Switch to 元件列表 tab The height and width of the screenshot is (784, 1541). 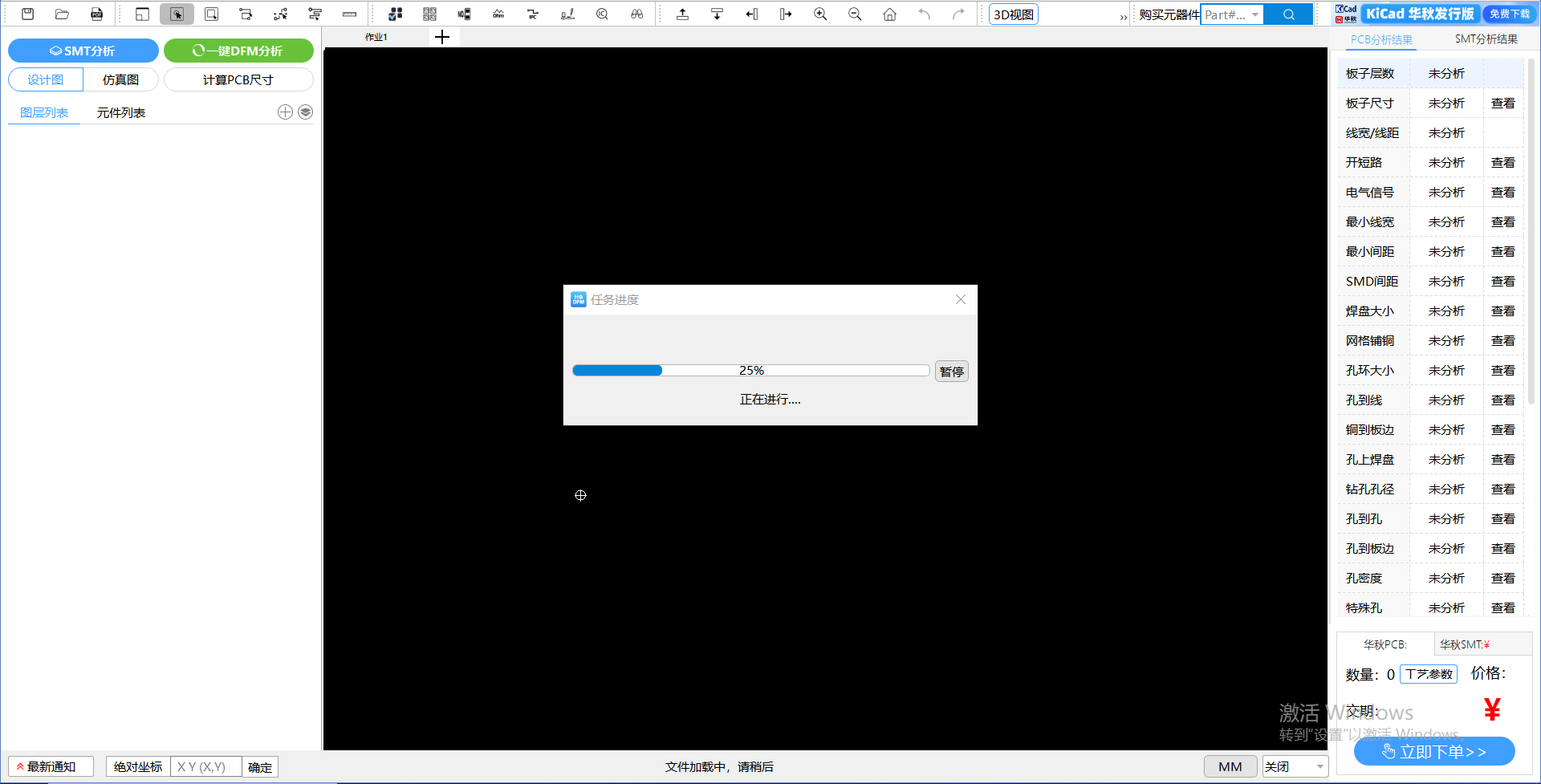pyautogui.click(x=120, y=112)
